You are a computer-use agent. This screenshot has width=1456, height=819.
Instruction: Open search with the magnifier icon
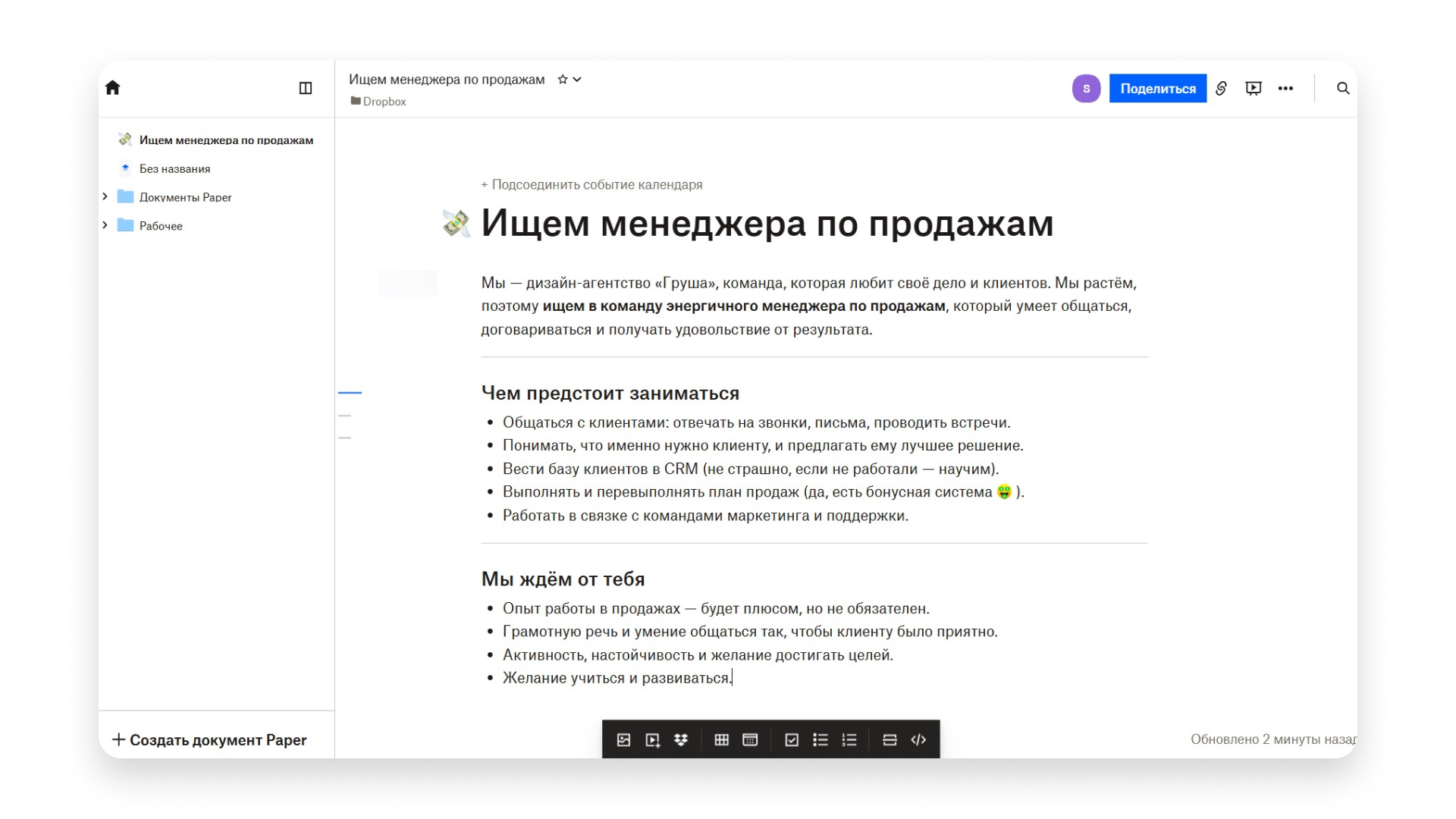1343,89
